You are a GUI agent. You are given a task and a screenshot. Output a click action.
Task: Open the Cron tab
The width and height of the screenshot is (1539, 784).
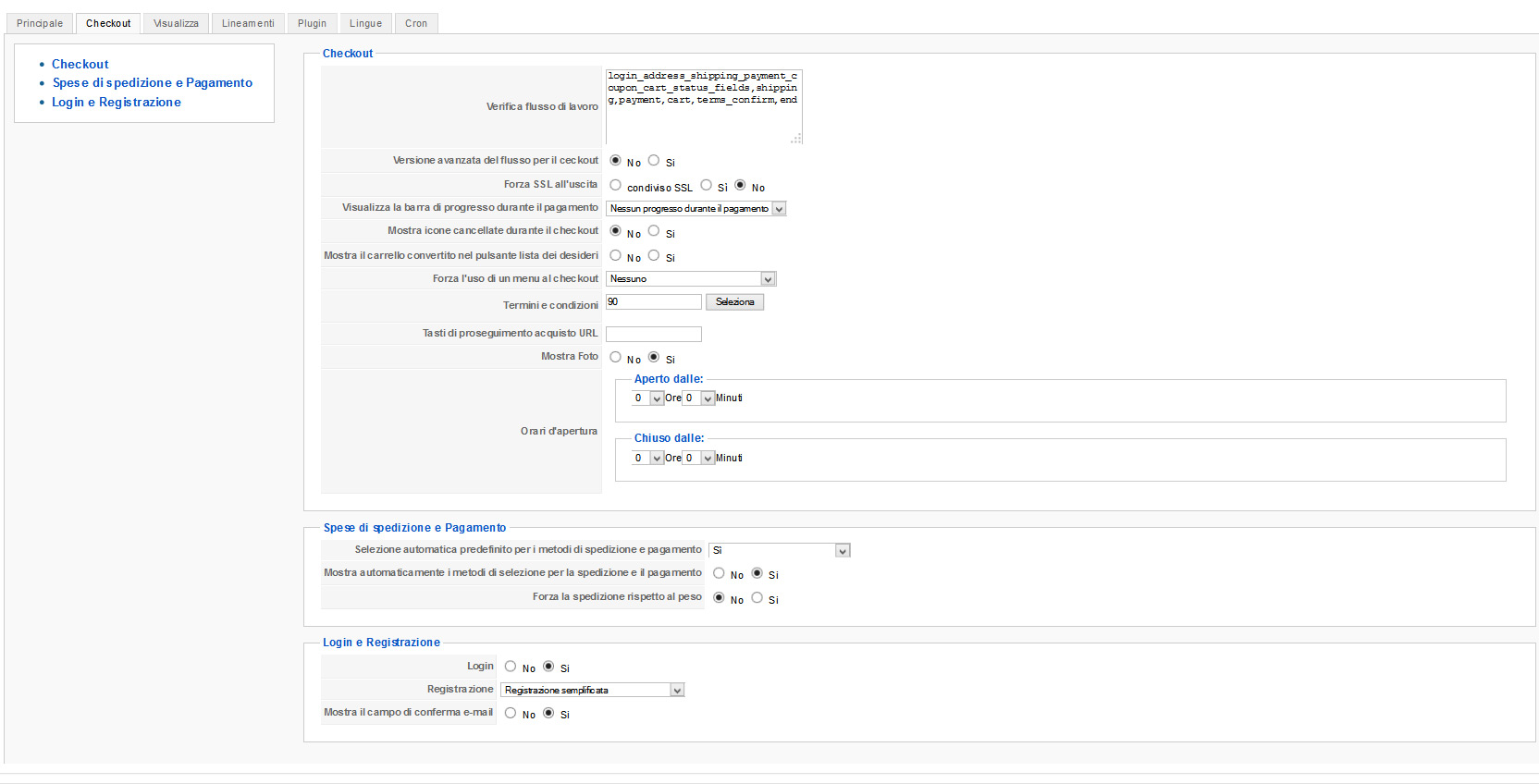click(416, 23)
